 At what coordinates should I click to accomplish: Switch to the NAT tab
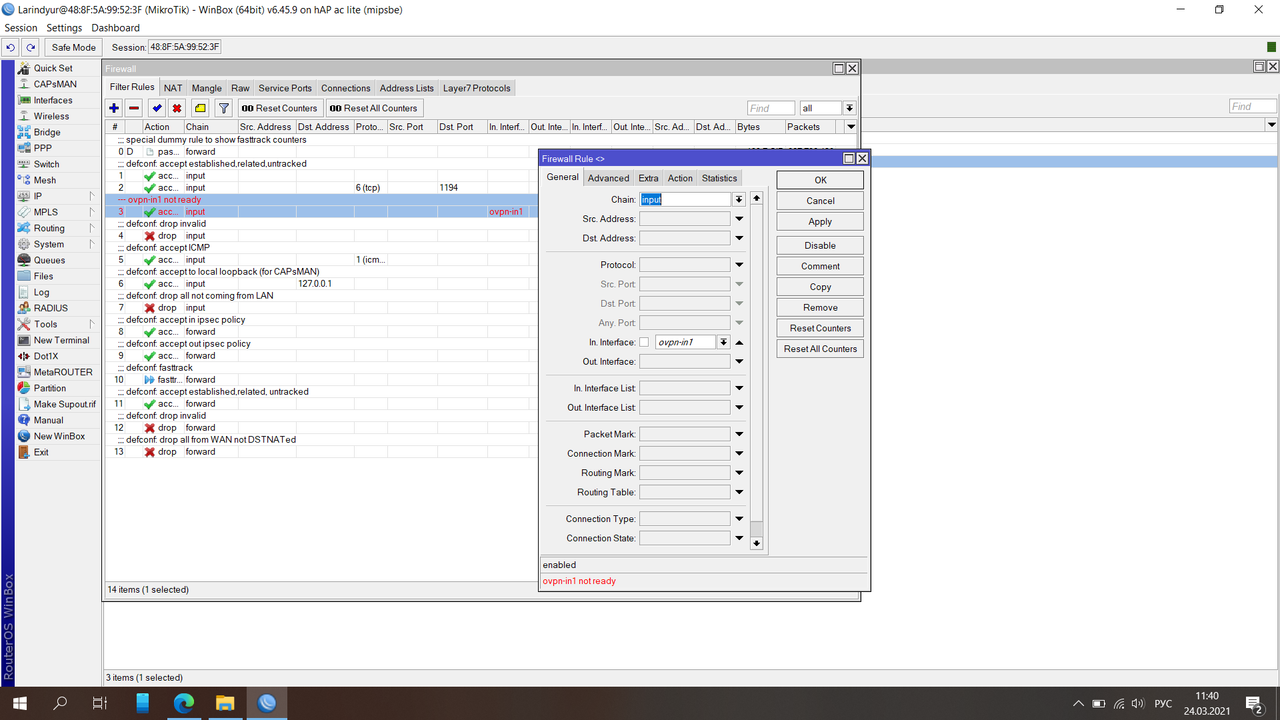click(x=173, y=88)
